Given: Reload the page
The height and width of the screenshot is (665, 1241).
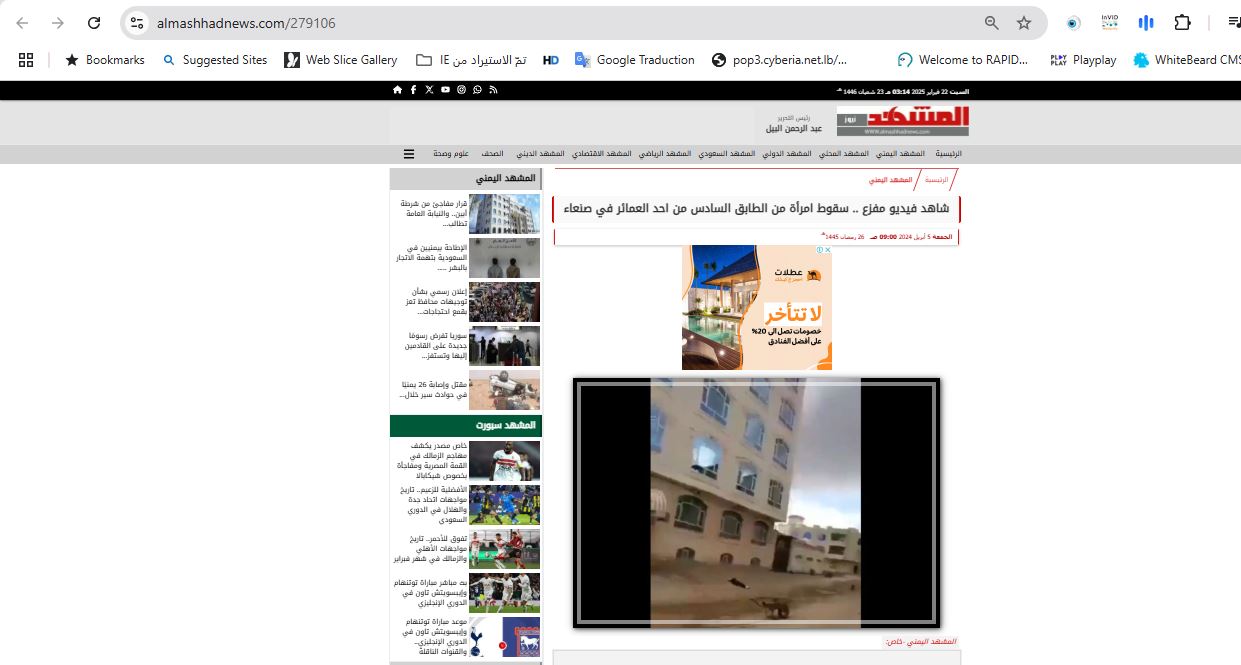Looking at the screenshot, I should [94, 23].
